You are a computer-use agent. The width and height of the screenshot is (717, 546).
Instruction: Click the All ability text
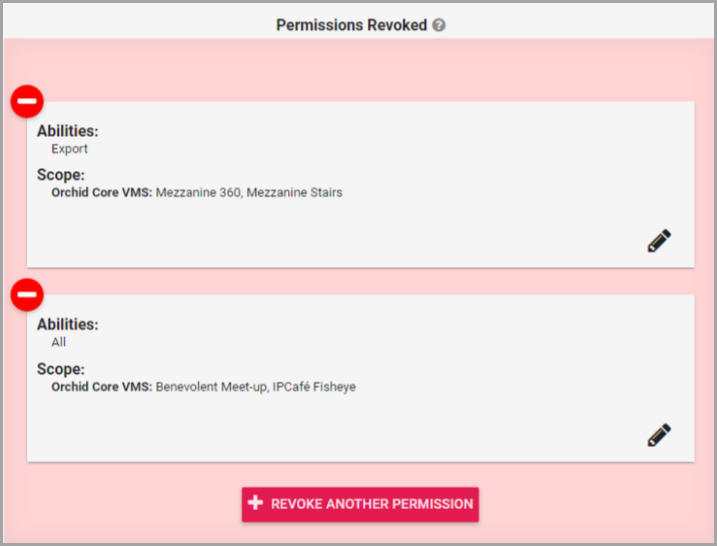coord(59,342)
